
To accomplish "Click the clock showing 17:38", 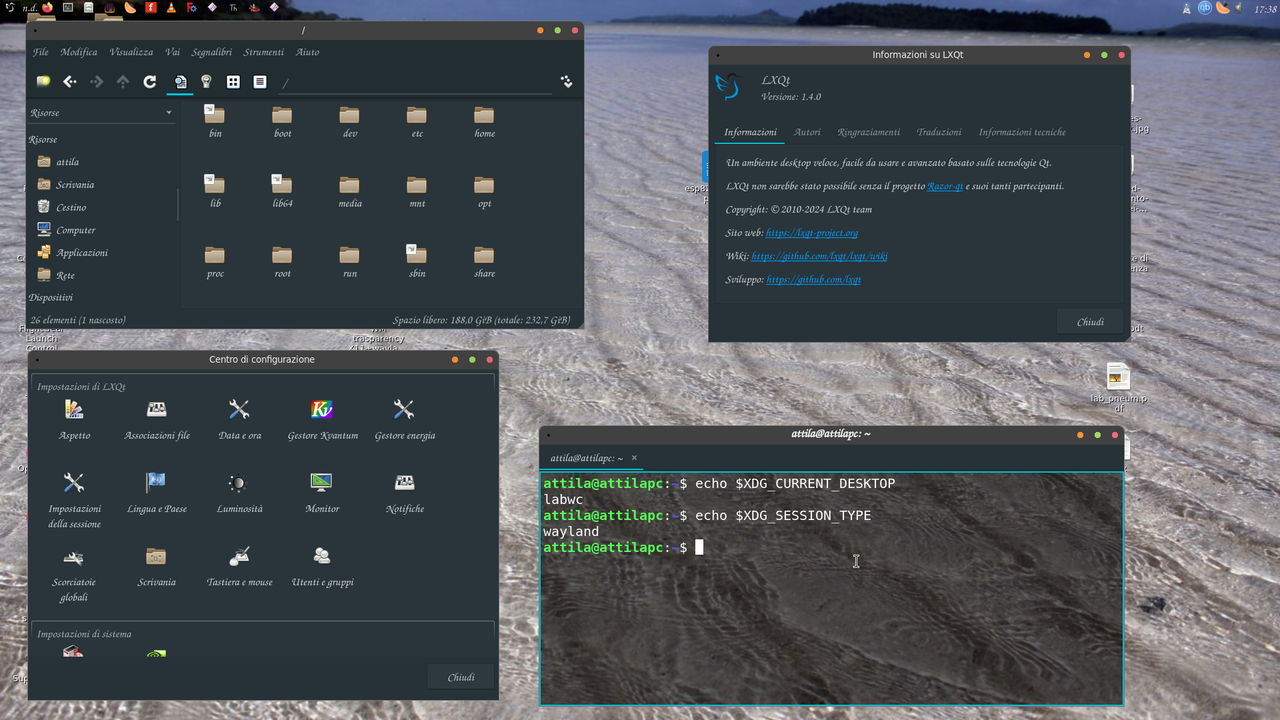I will [1265, 8].
